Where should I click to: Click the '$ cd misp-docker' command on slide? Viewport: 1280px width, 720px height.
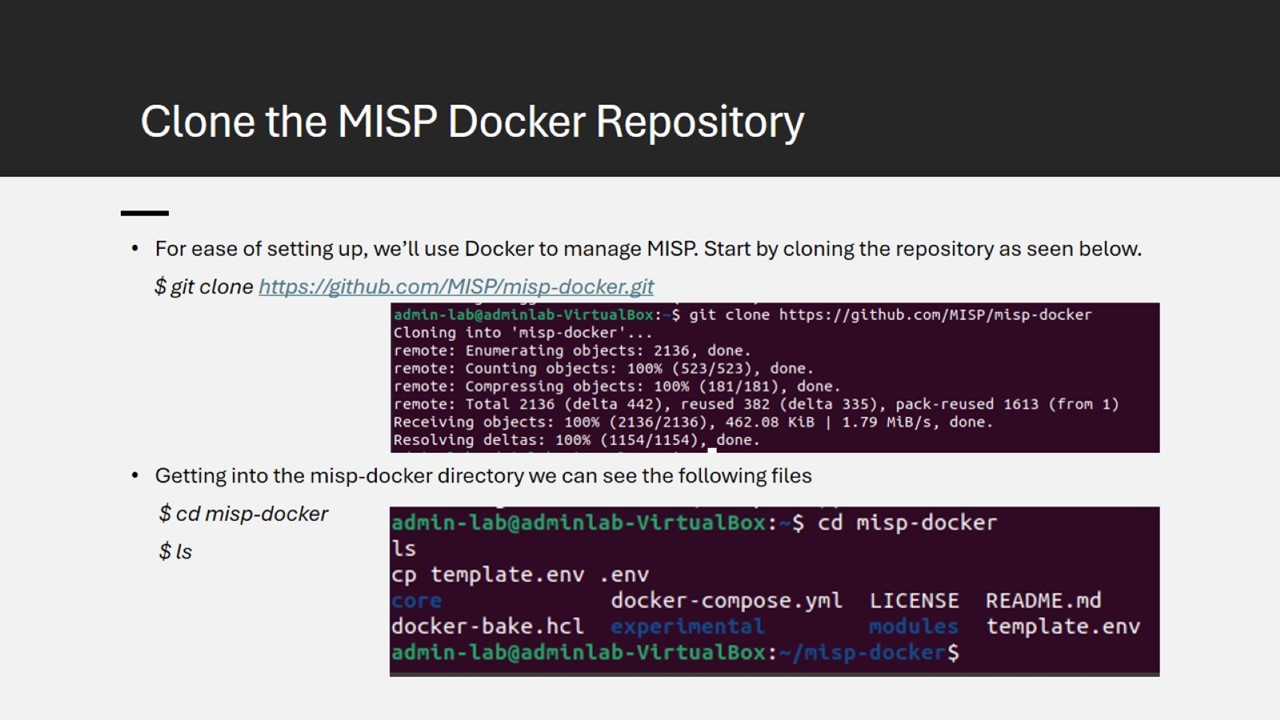click(x=243, y=514)
